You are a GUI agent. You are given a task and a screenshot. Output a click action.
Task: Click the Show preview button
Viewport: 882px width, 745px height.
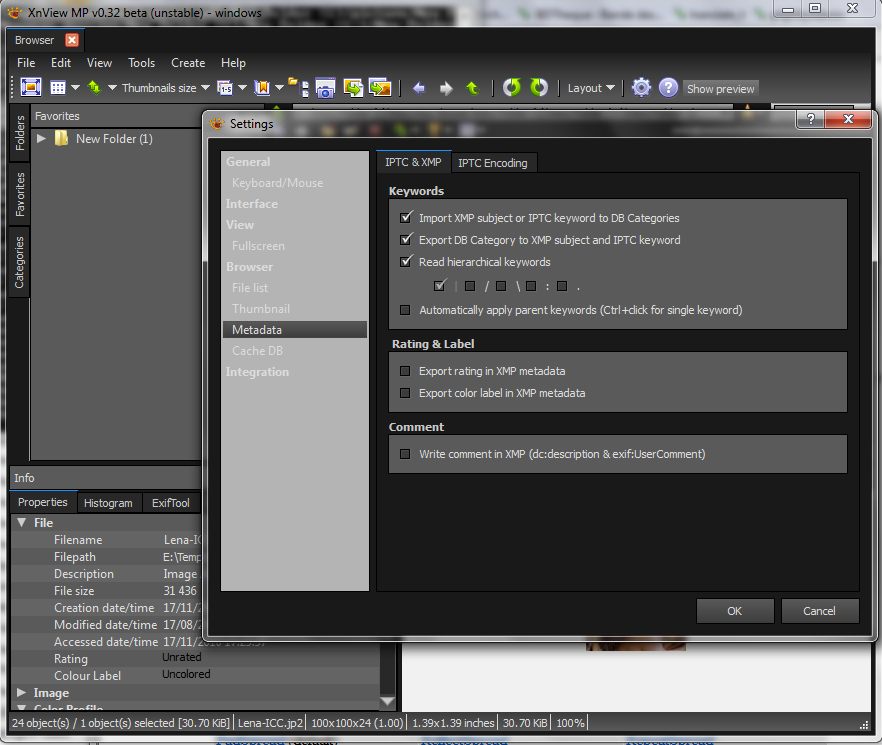[x=721, y=88]
